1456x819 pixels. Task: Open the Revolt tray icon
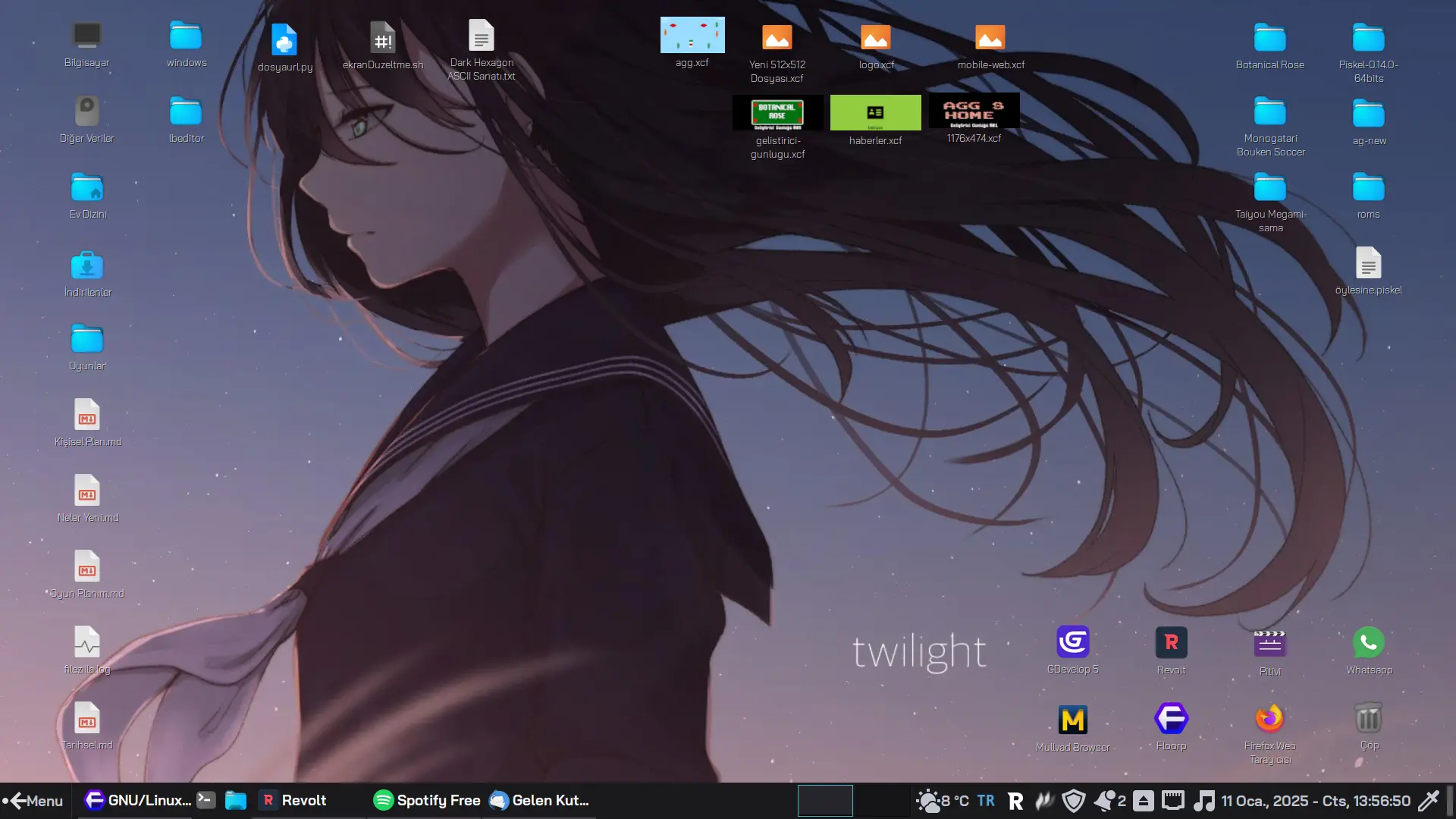[x=1015, y=801]
